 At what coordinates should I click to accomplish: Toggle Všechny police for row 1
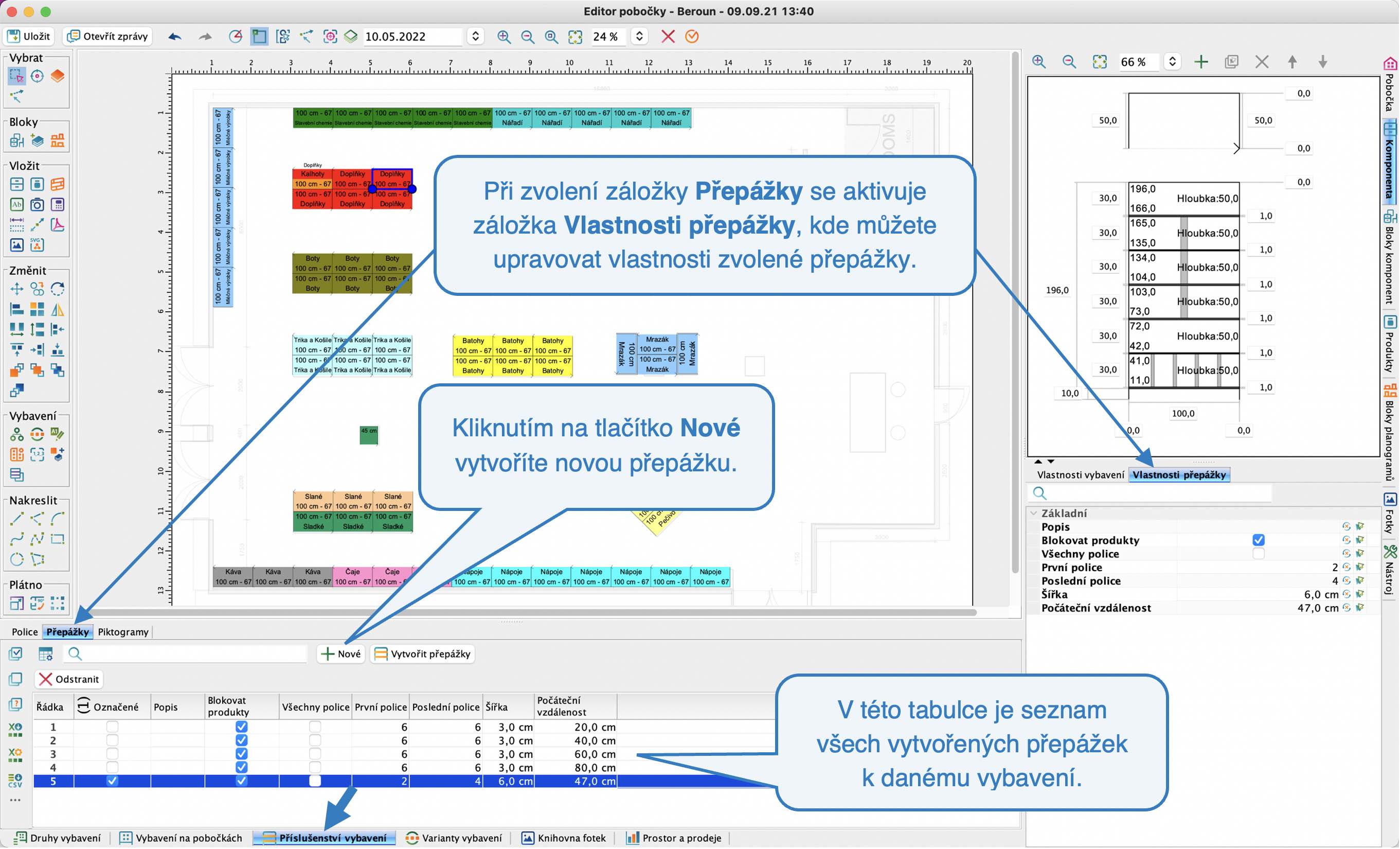315,727
